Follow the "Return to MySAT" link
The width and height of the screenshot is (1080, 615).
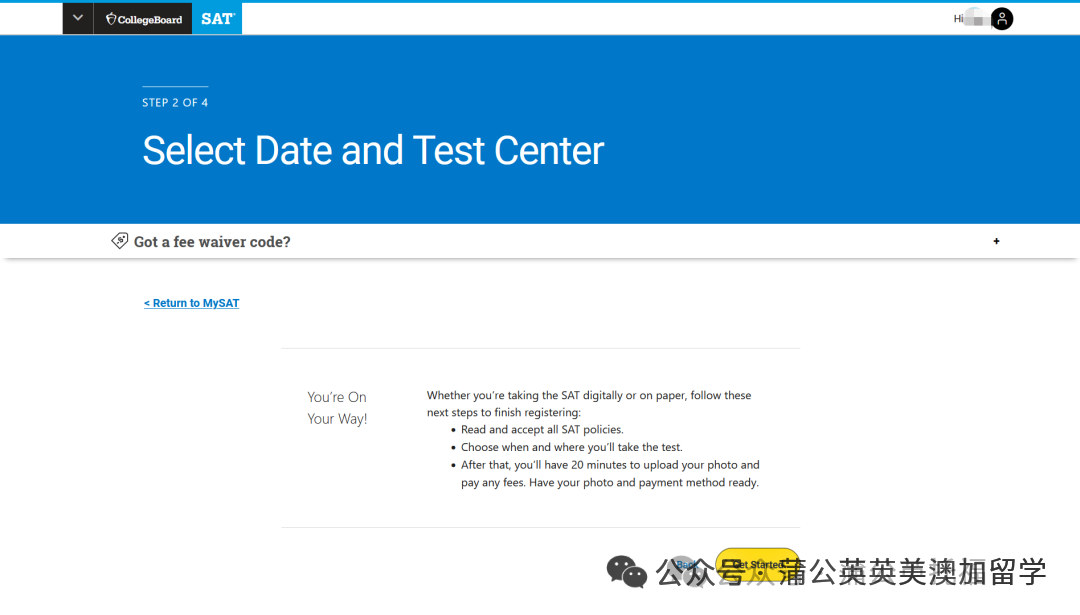[191, 303]
